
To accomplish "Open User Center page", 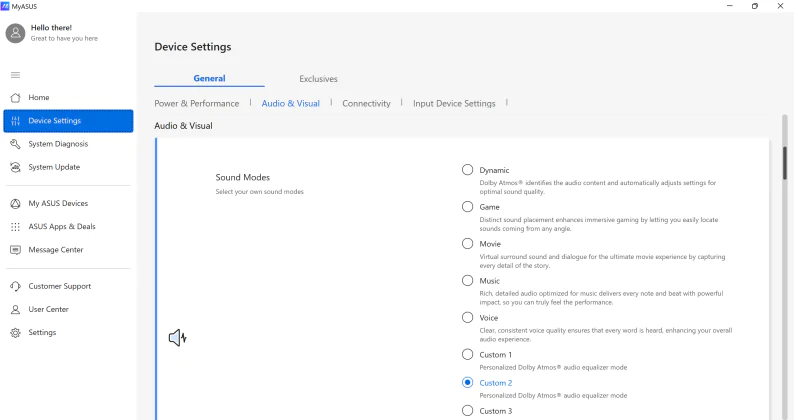I will point(68,309).
